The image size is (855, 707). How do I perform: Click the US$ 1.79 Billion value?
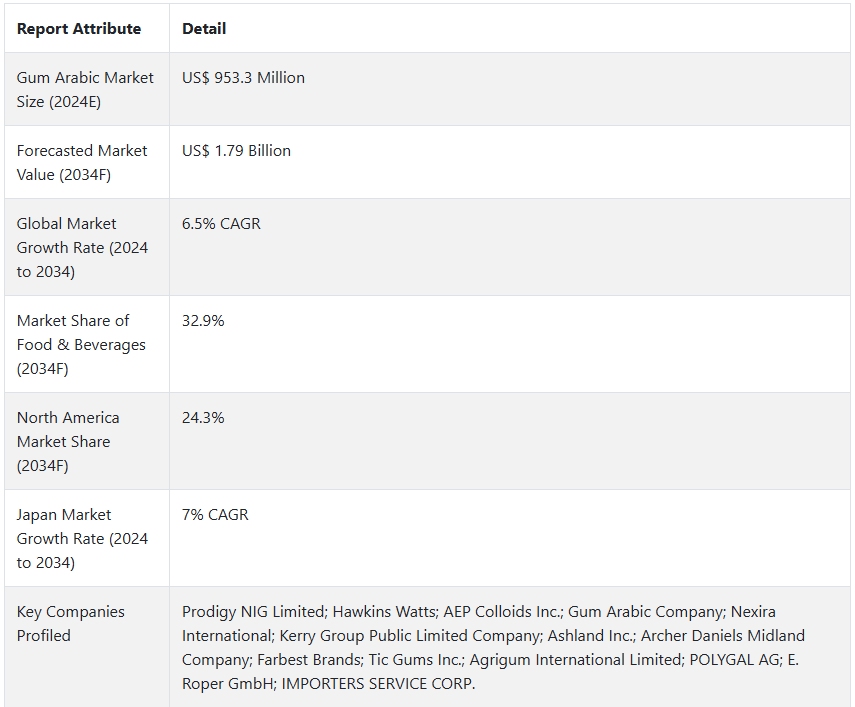tap(236, 151)
